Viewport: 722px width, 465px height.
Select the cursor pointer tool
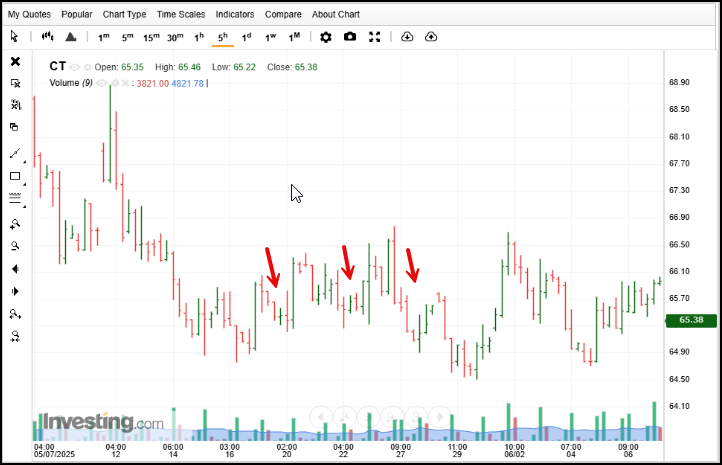pos(14,36)
